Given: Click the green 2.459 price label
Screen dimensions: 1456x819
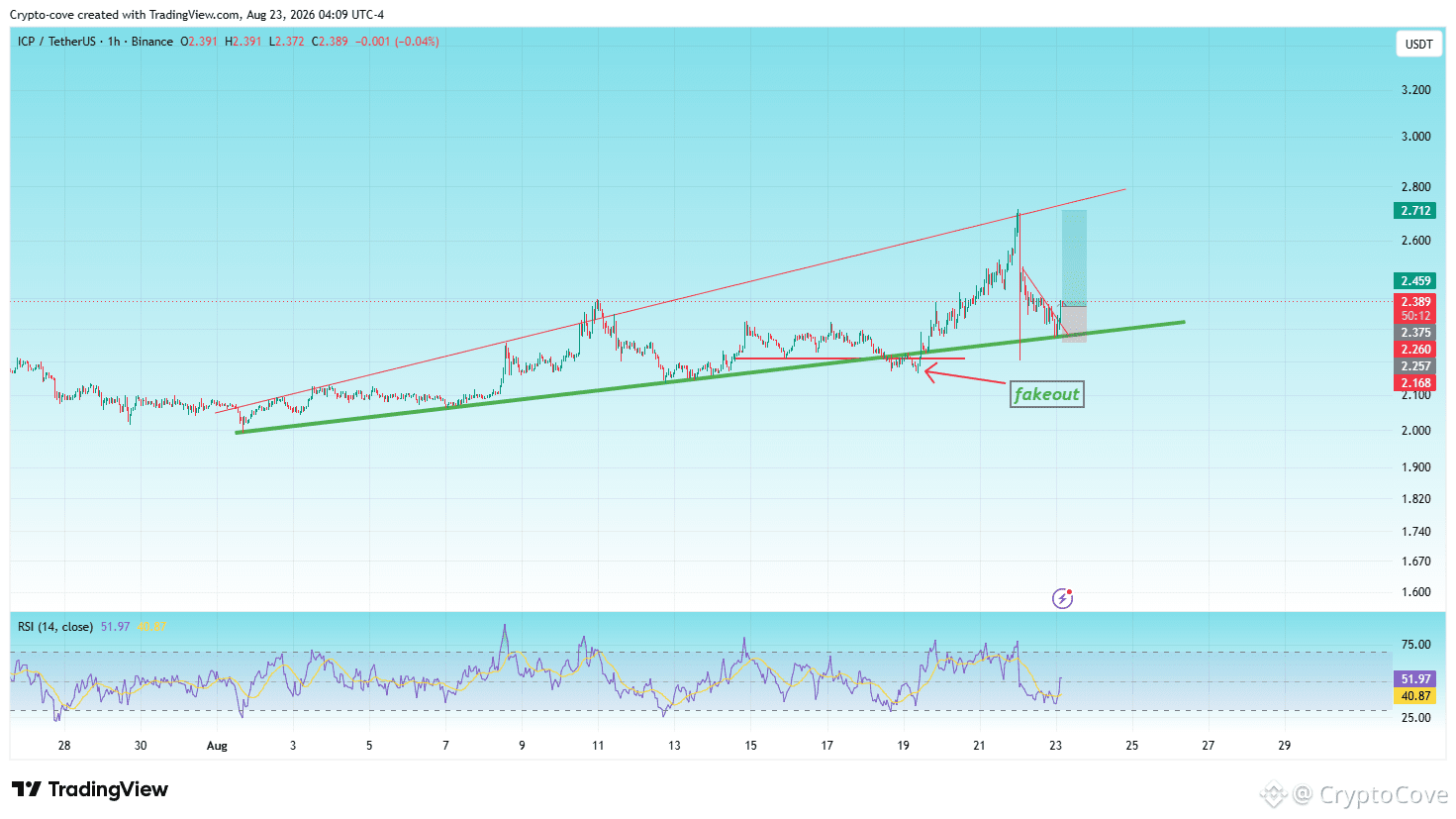Looking at the screenshot, I should [1415, 281].
